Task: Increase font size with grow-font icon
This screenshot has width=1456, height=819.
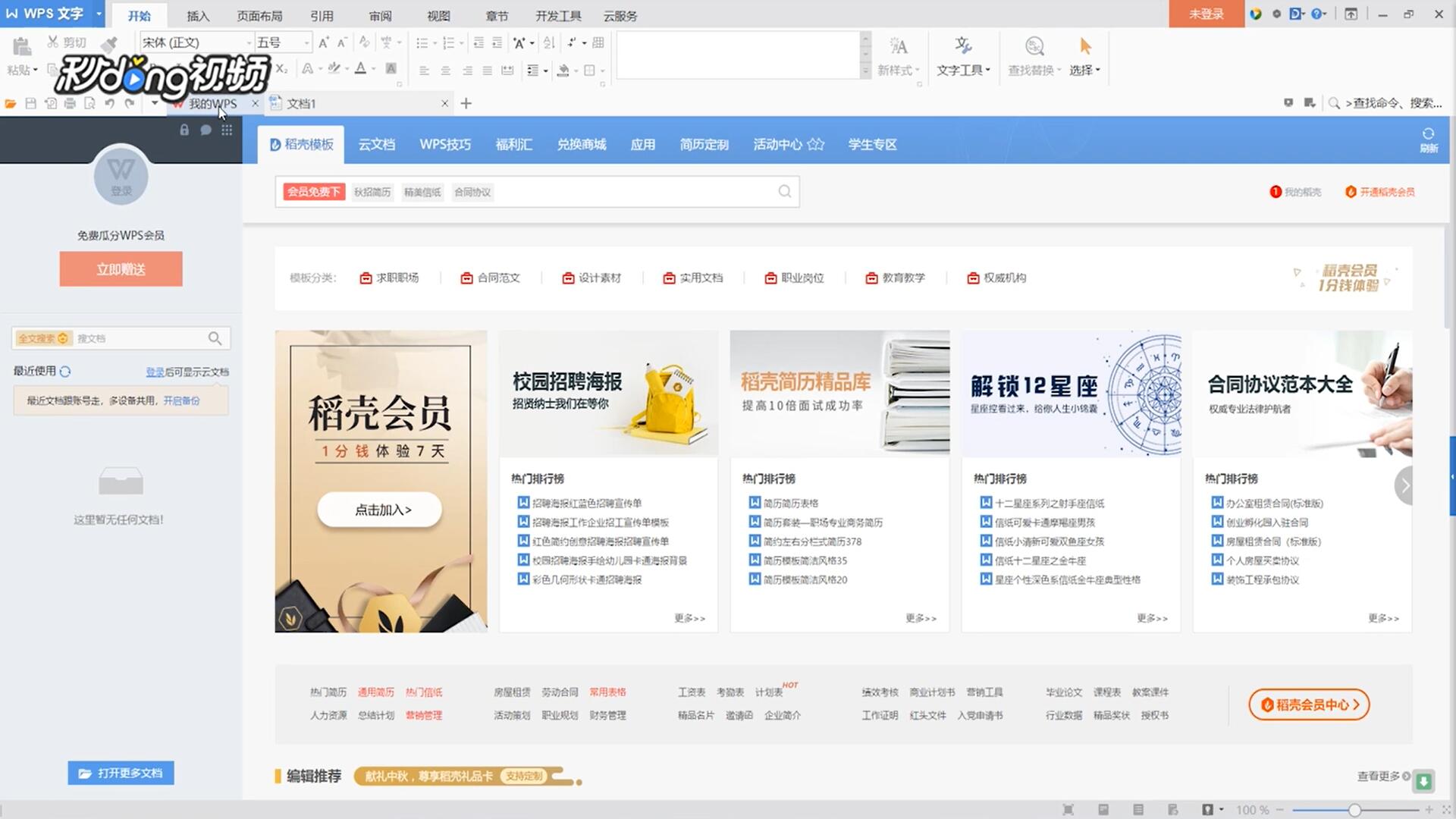Action: (324, 42)
